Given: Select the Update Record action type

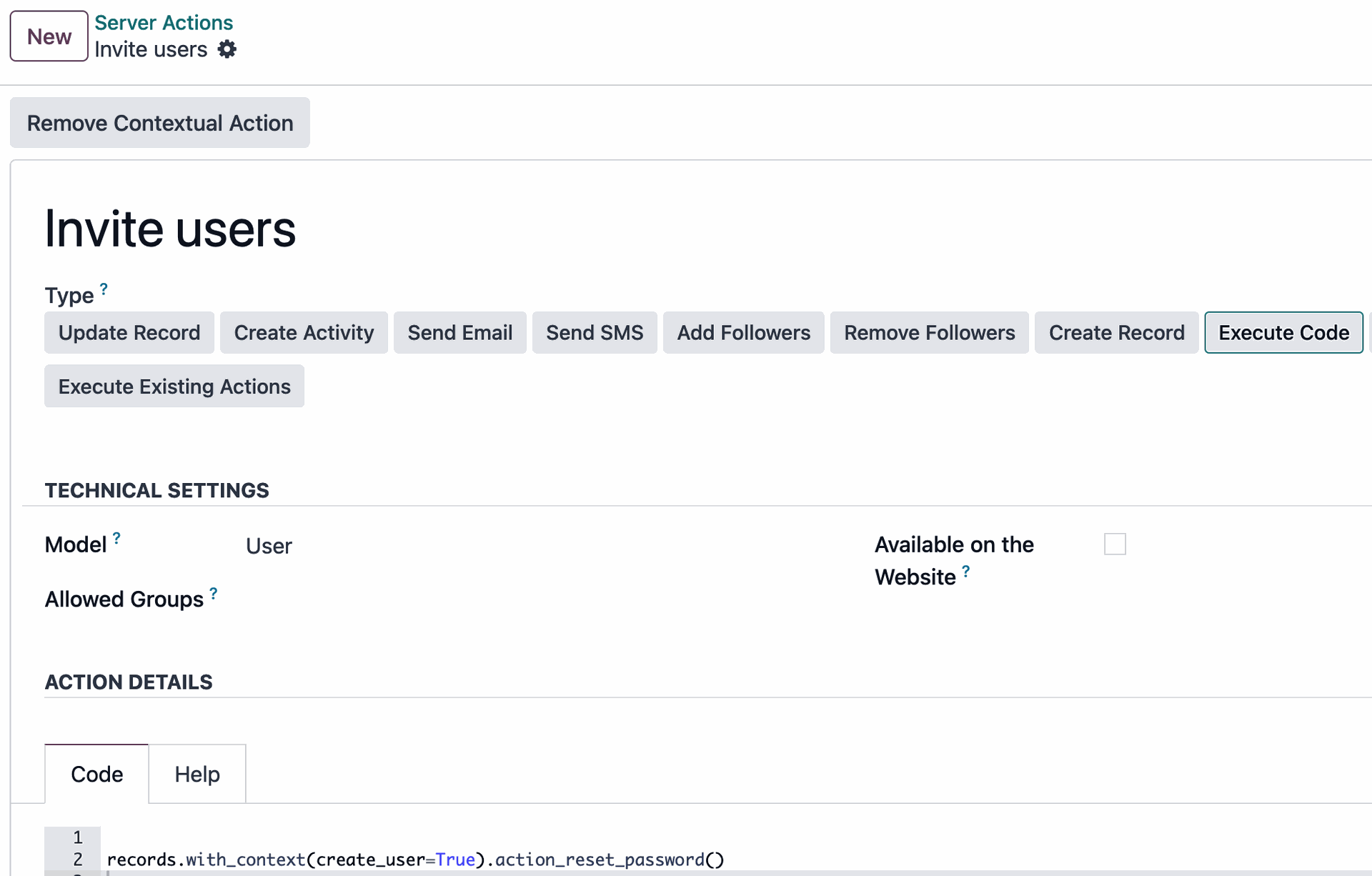Looking at the screenshot, I should (129, 332).
